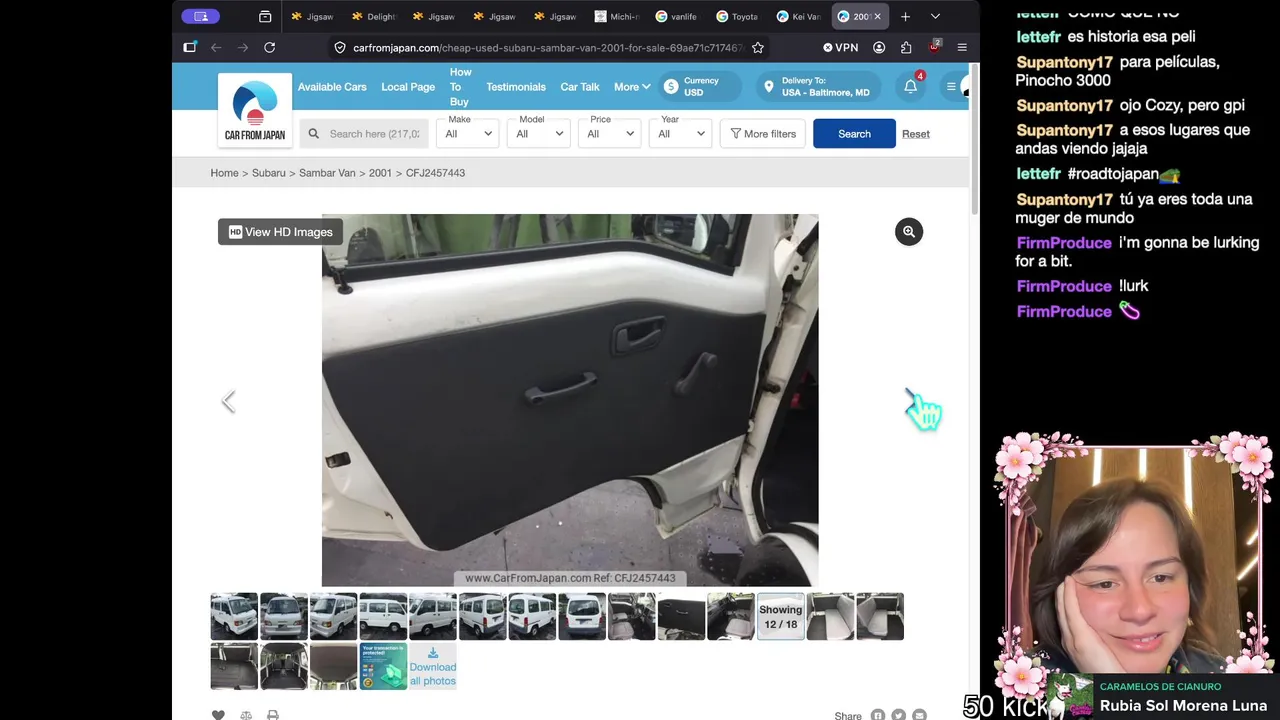Viewport: 1280px width, 720px height.
Task: Focus the Search here input field
Action: (364, 133)
